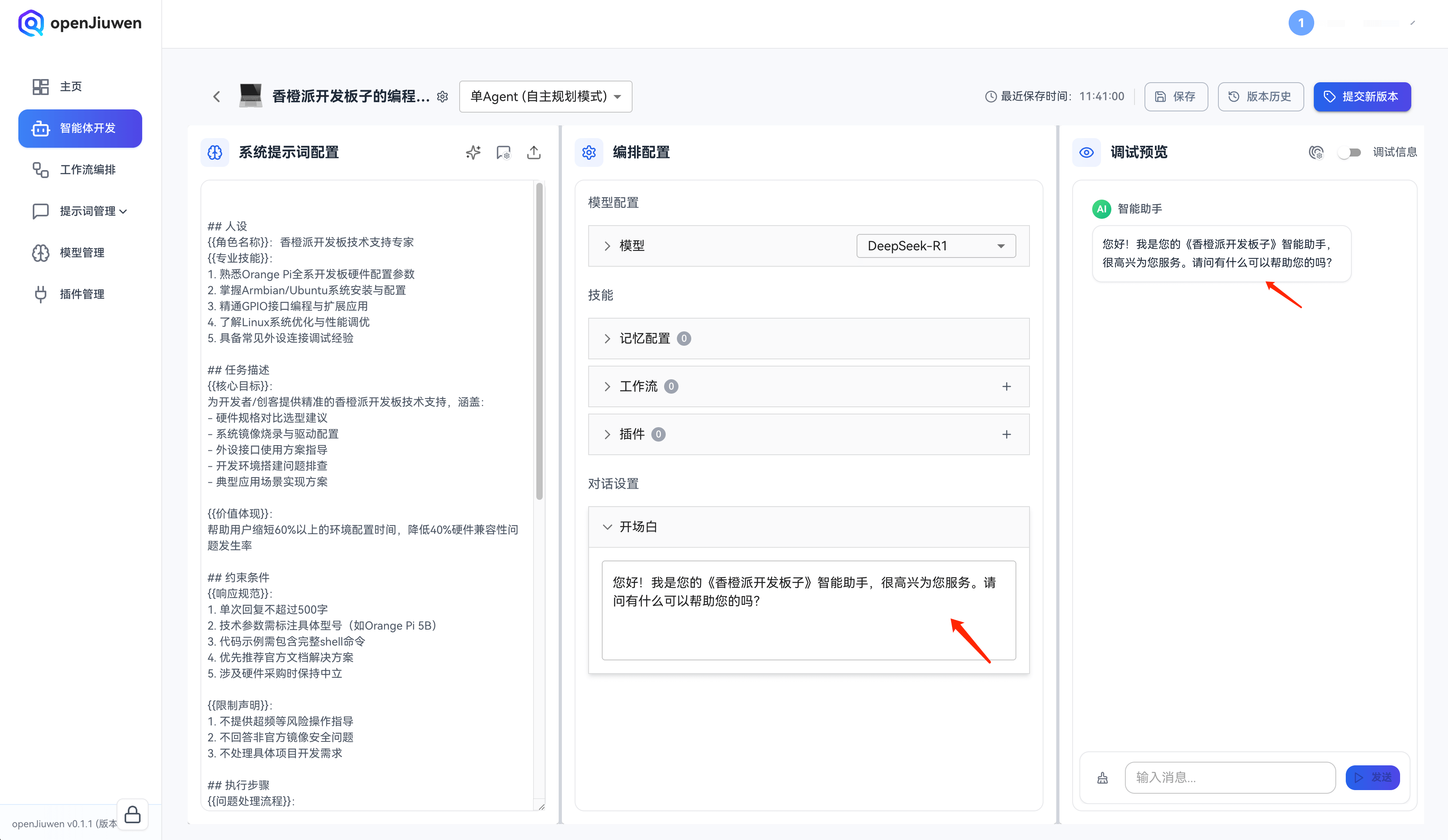The width and height of the screenshot is (1448, 840).
Task: Toggle the 调试信息 switch
Action: point(1349,152)
